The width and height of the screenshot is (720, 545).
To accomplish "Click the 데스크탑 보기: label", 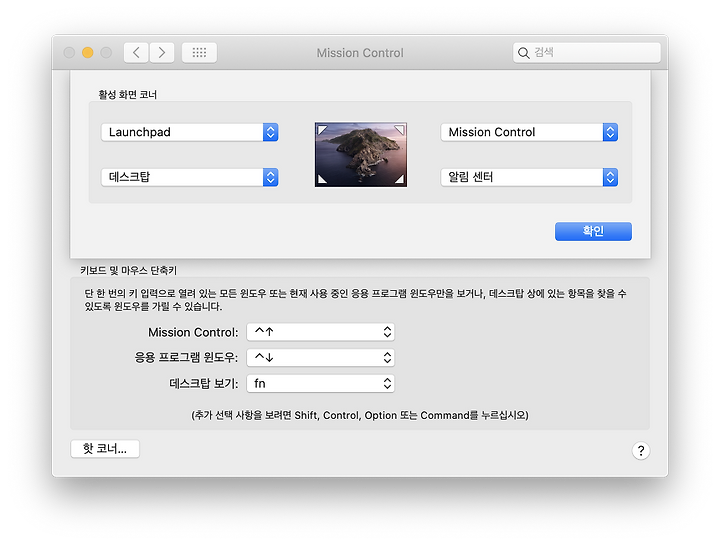I will pyautogui.click(x=203, y=383).
